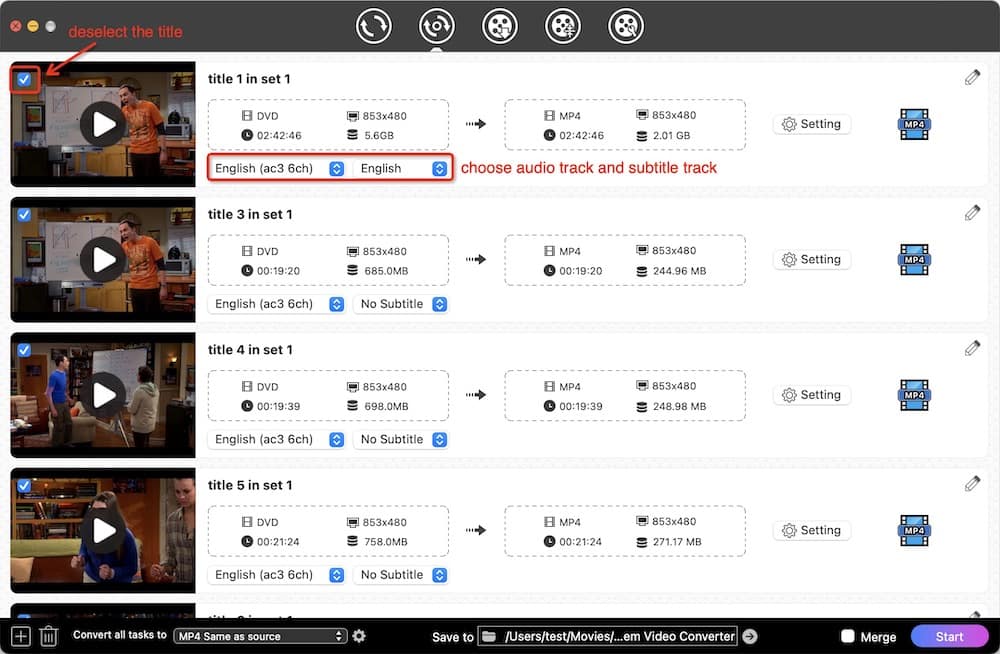This screenshot has height=654, width=1000.
Task: Click arrow icon to open output folder
Action: 750,636
